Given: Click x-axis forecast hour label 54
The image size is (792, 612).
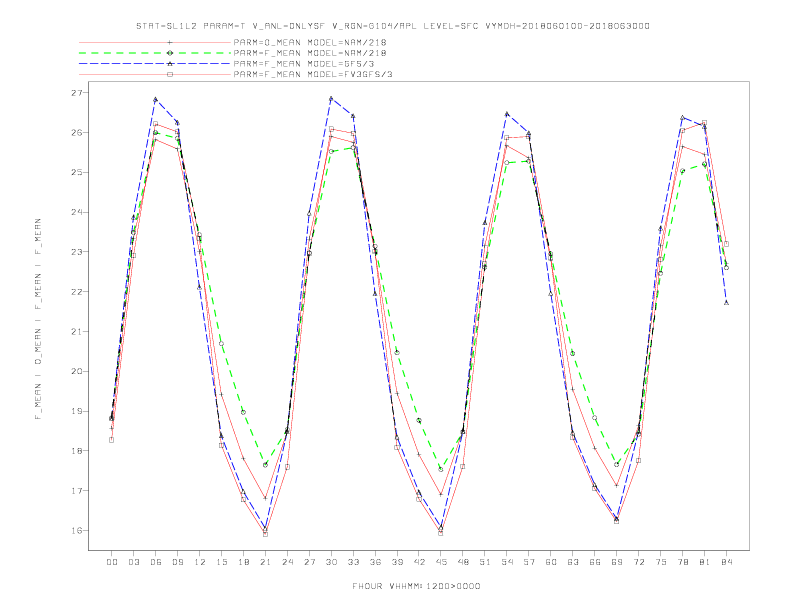Looking at the screenshot, I should click(507, 562).
